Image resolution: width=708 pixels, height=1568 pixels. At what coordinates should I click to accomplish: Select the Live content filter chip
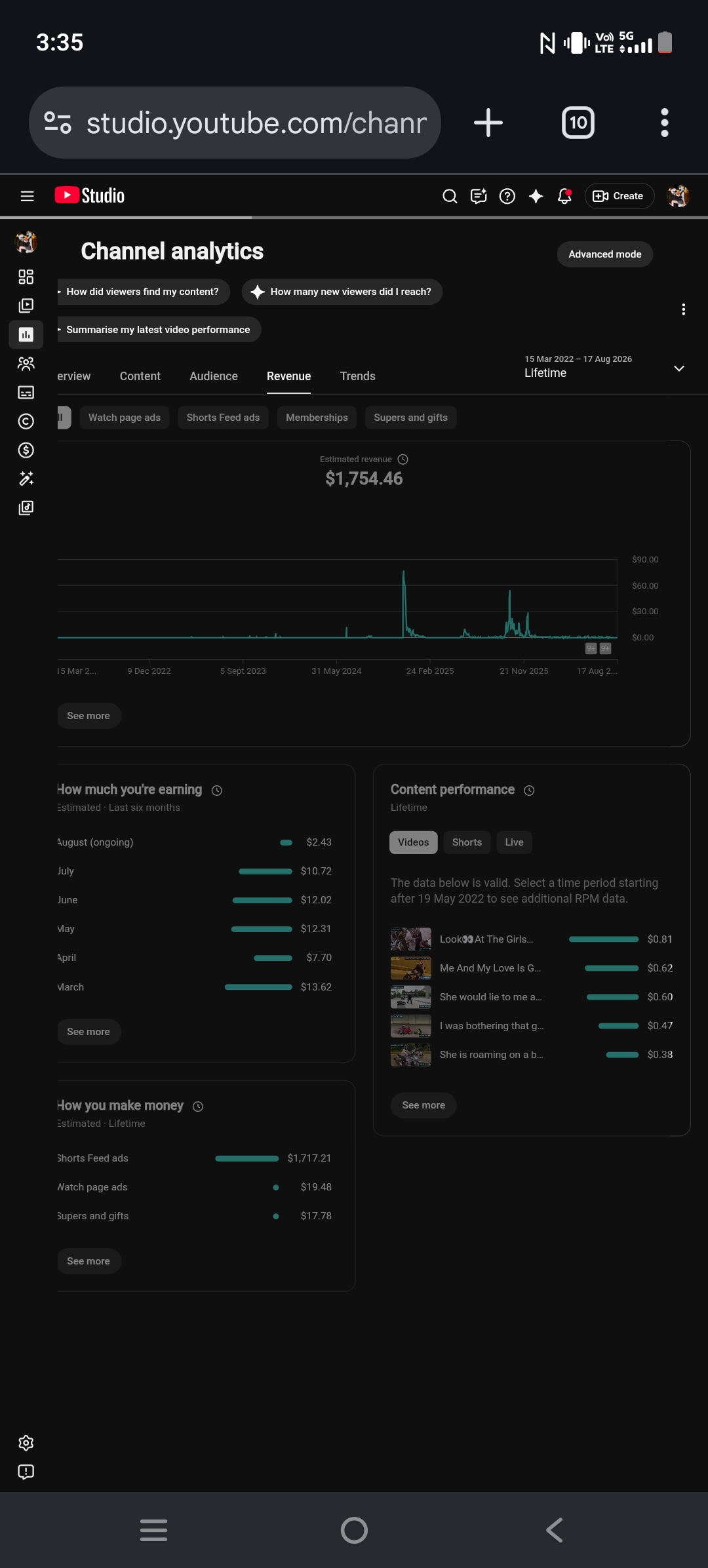(x=514, y=842)
